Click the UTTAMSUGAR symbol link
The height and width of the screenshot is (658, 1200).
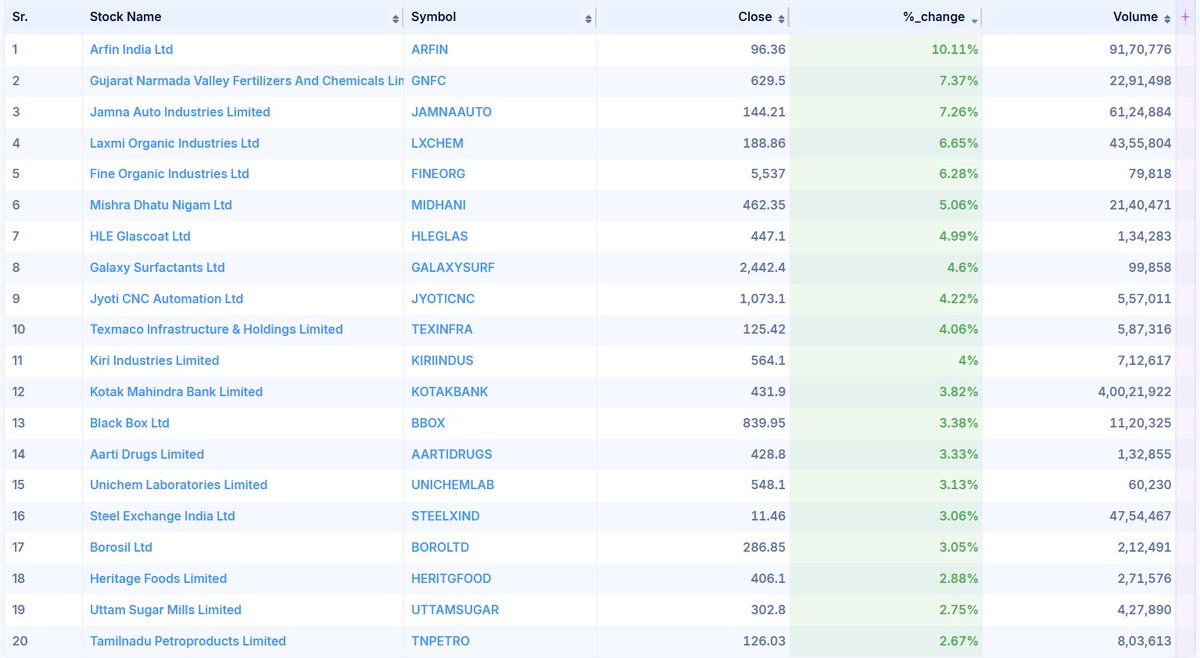pyautogui.click(x=455, y=610)
